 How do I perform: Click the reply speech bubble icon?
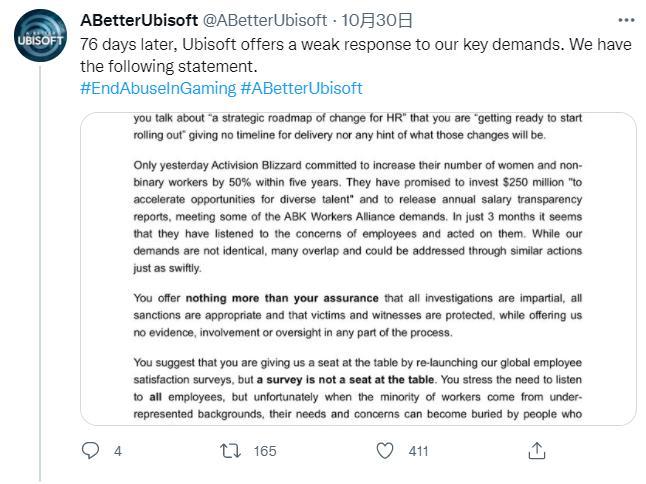tap(90, 451)
